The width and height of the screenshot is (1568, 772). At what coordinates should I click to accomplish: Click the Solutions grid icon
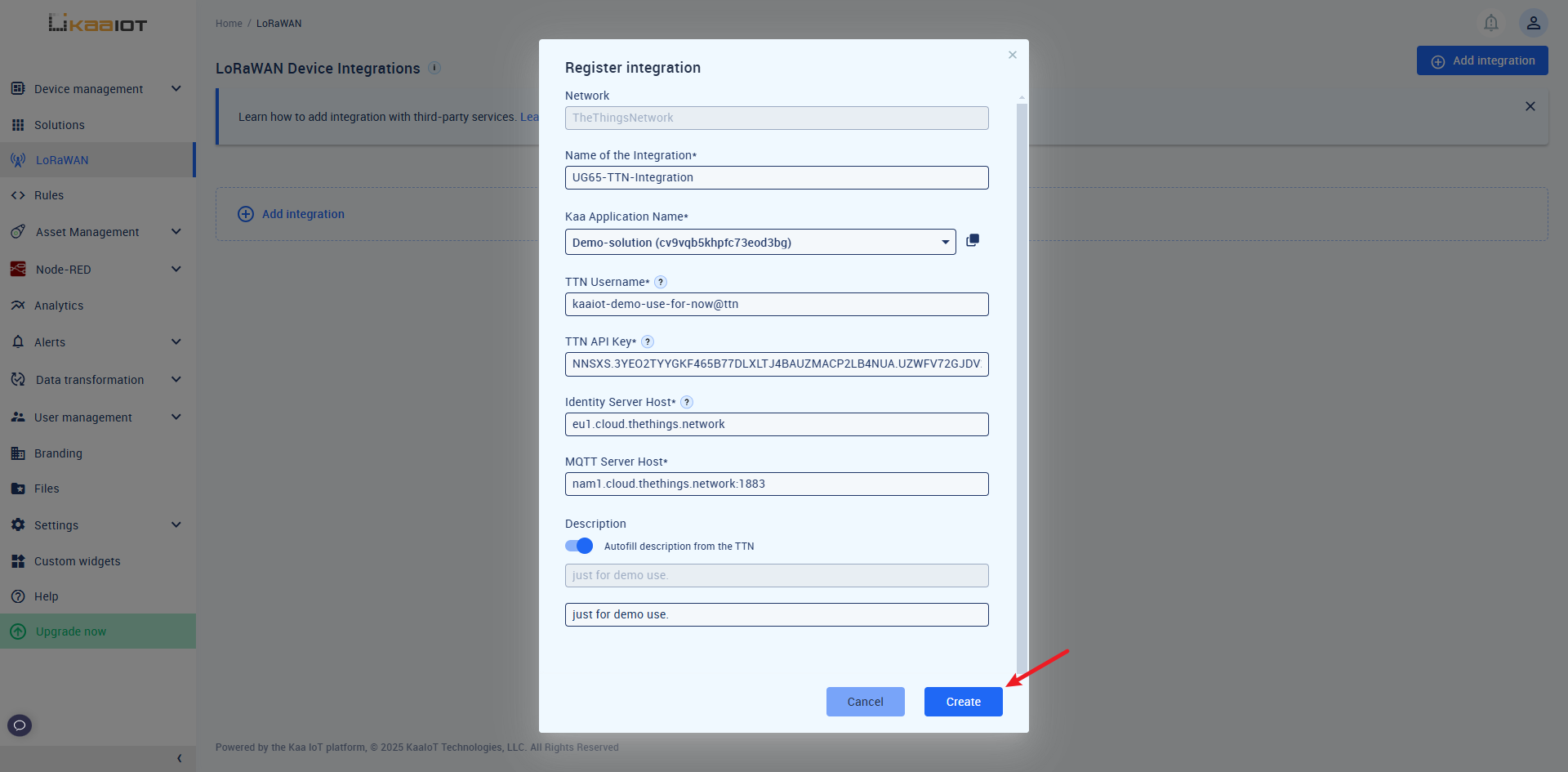coord(18,125)
